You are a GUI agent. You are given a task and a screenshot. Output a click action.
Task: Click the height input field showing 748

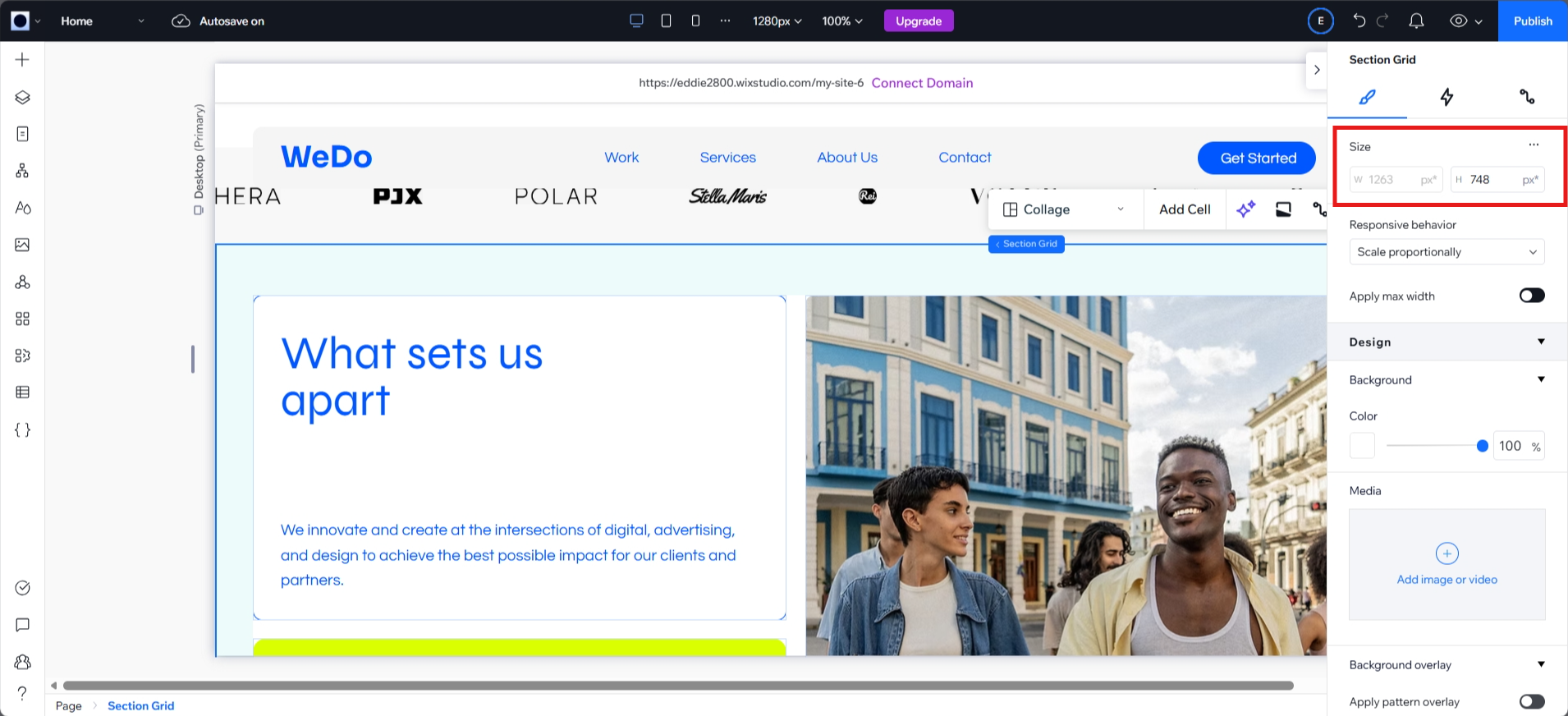point(1497,180)
